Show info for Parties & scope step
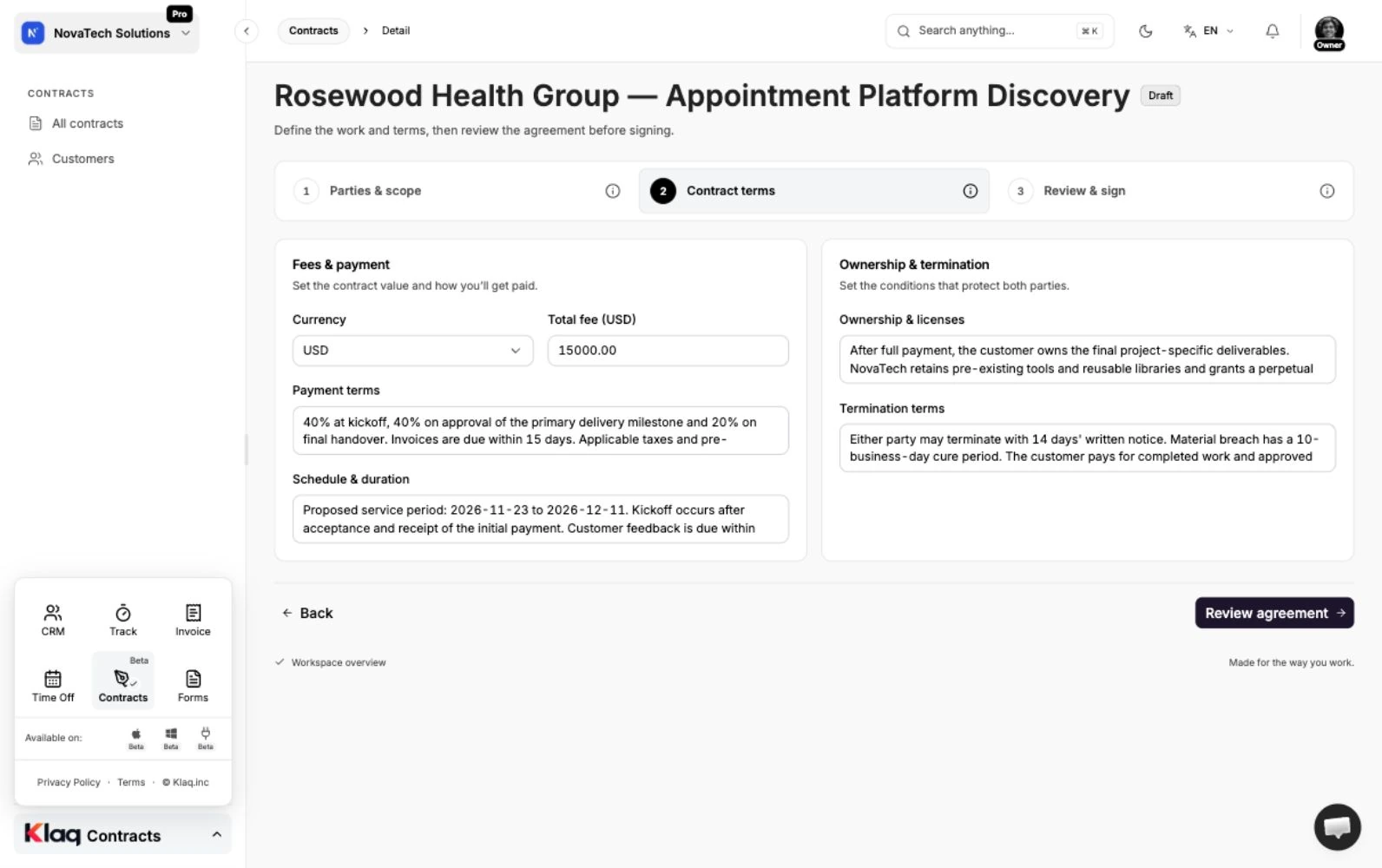The width and height of the screenshot is (1382, 868). 613,191
